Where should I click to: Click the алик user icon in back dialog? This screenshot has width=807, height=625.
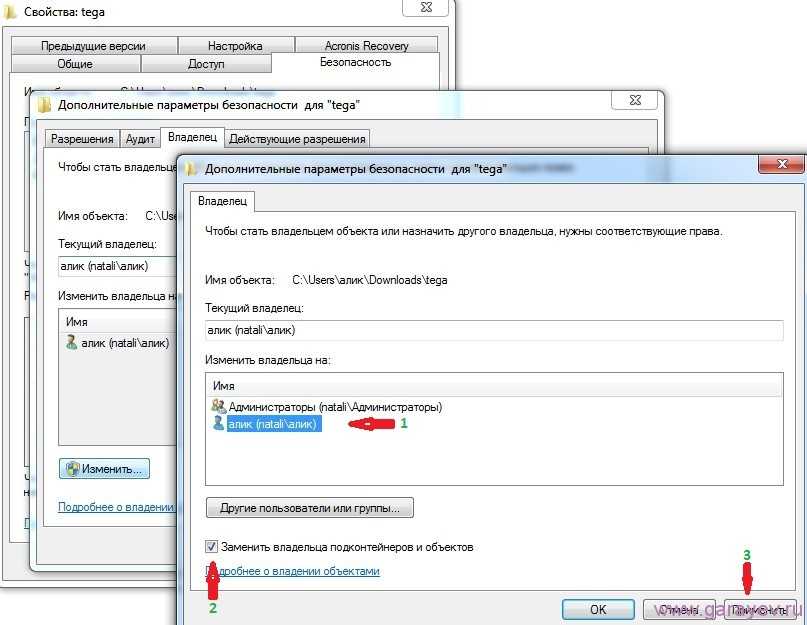pos(71,342)
